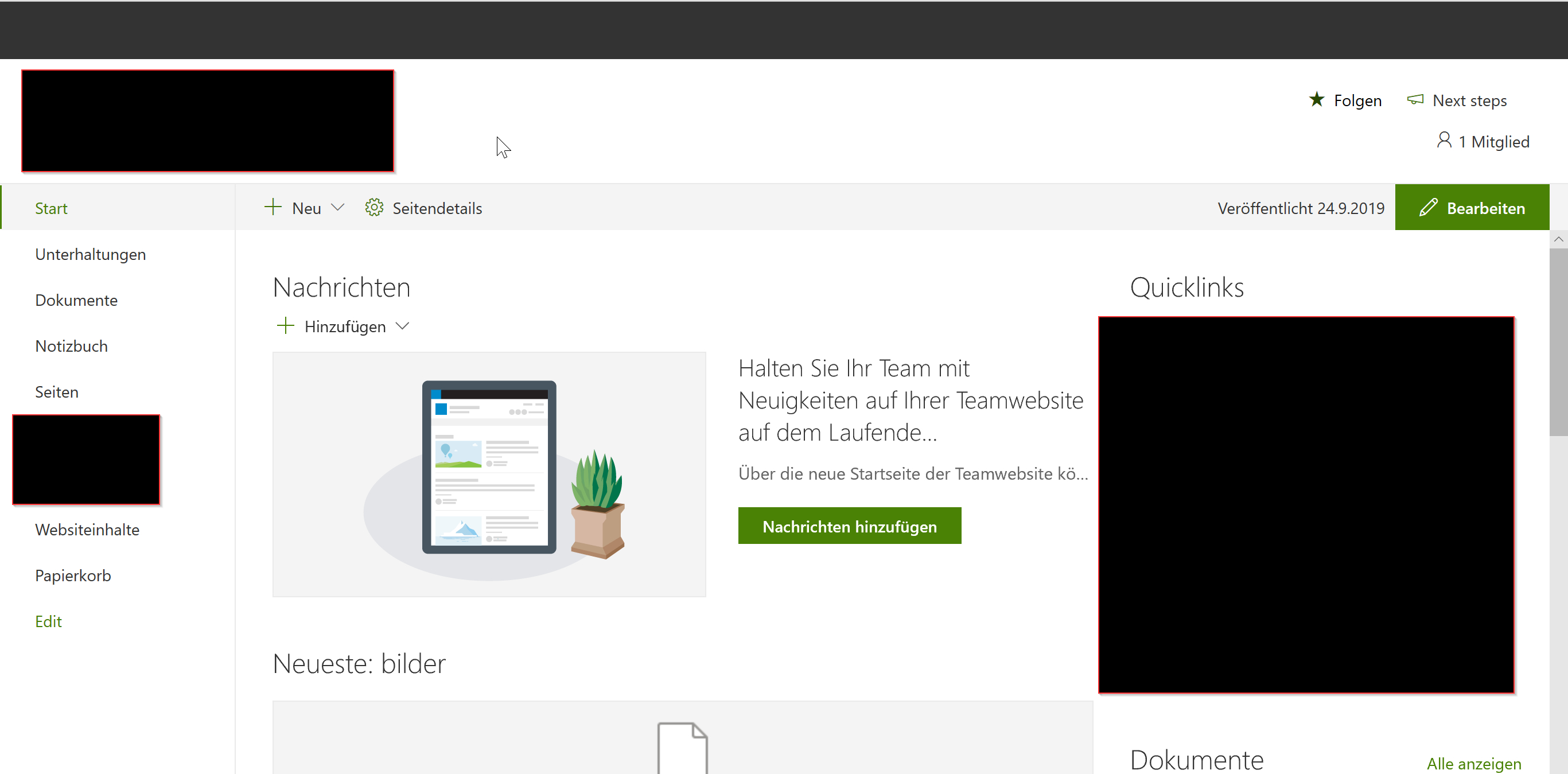The height and width of the screenshot is (774, 1568).
Task: Click Alle anzeigen next to Dokumente
Action: 1474,763
